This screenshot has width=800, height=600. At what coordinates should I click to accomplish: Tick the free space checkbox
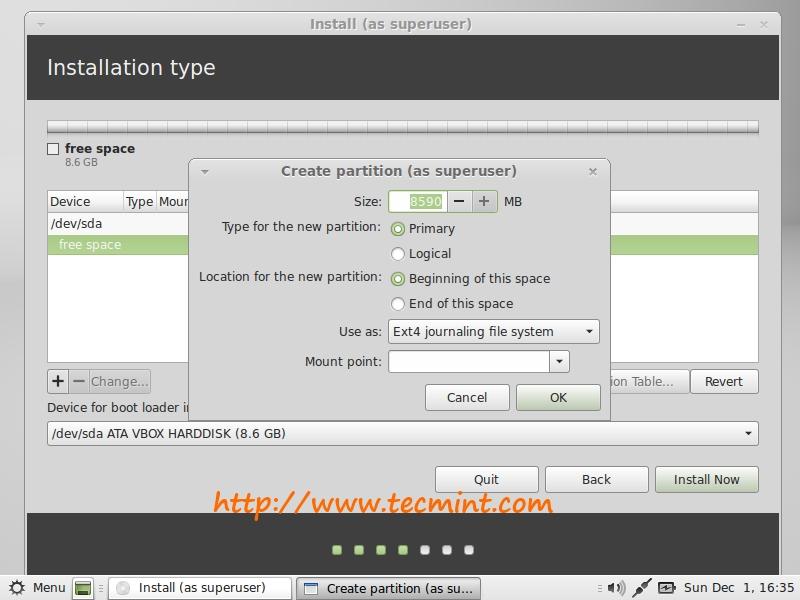[53, 149]
